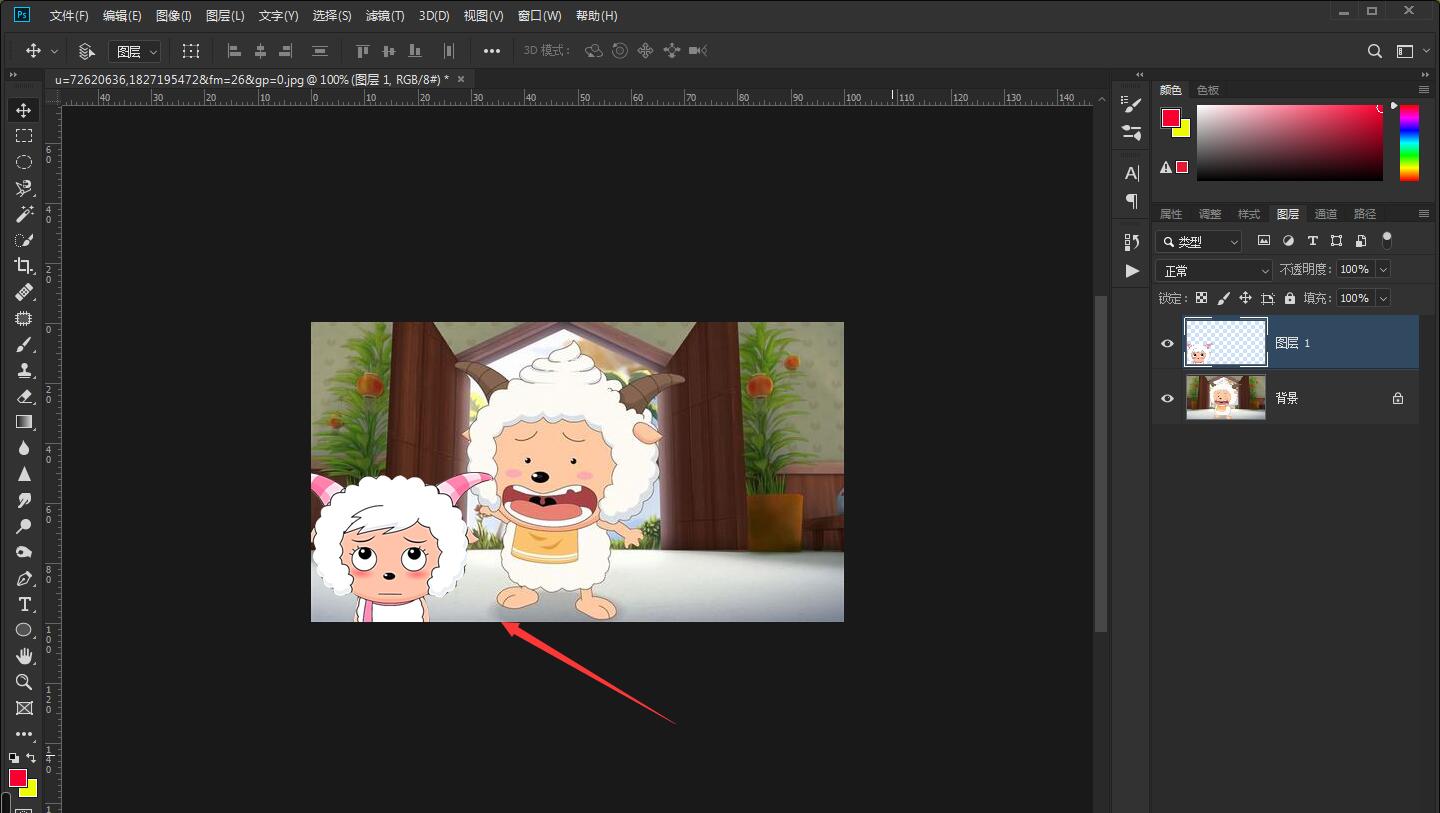1440x813 pixels.
Task: Open the 滤镜(T) menu
Action: (x=385, y=16)
